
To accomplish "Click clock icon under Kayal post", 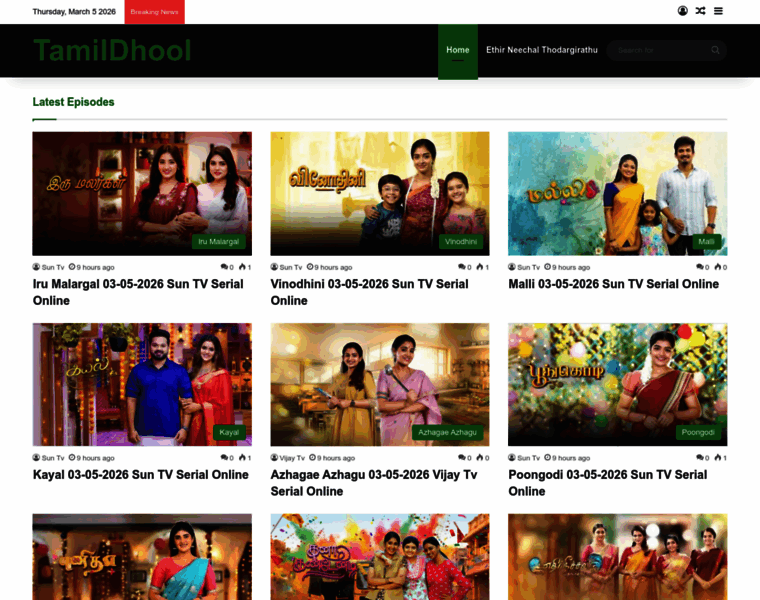I will (72, 457).
